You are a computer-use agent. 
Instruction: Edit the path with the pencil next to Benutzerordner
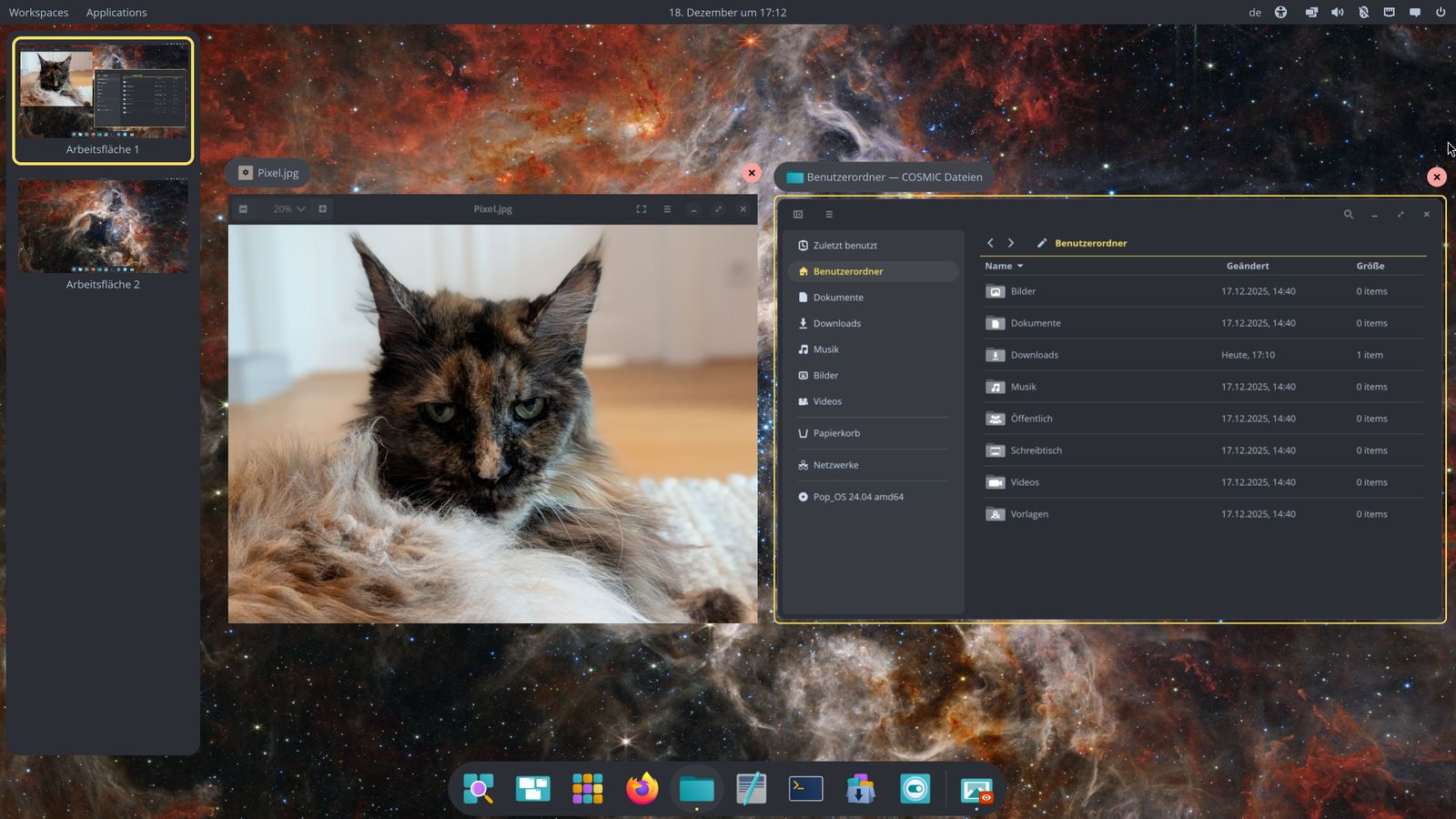(1041, 243)
